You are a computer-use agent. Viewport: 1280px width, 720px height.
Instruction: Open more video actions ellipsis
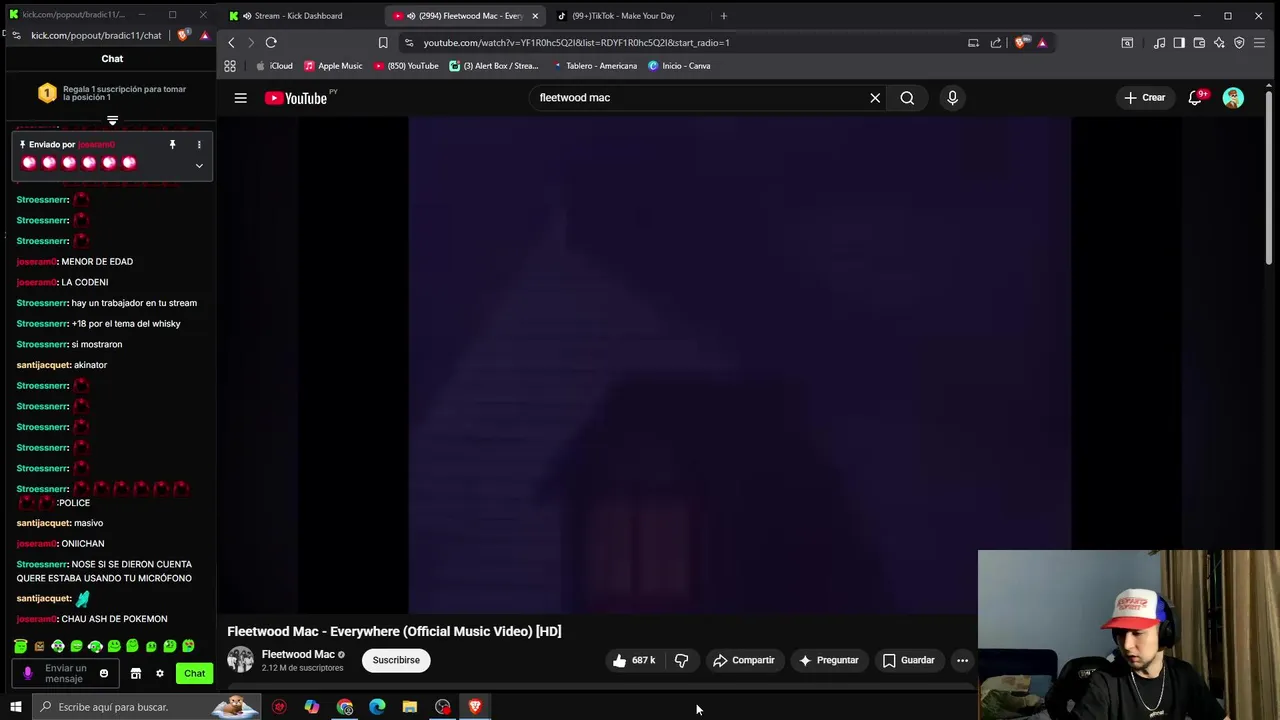(x=962, y=660)
